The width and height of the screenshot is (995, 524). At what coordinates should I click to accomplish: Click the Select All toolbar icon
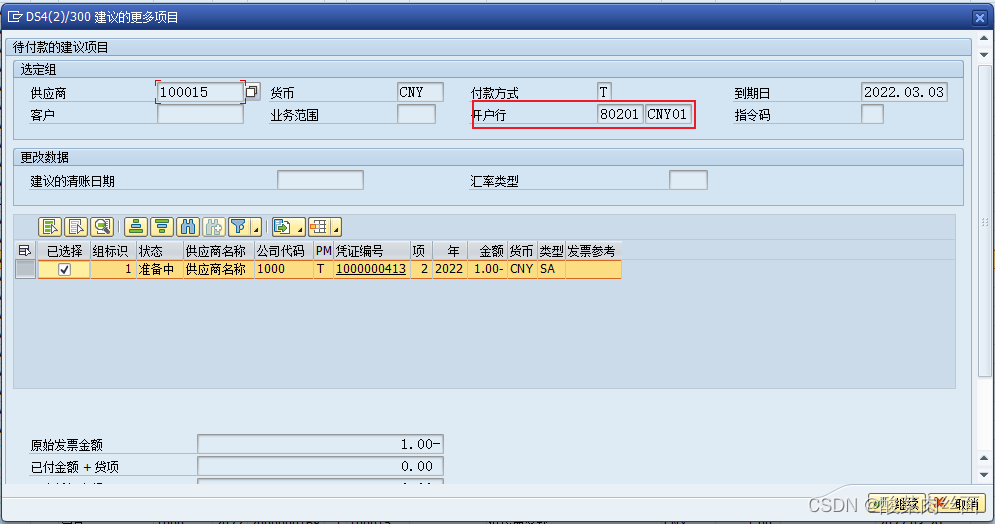point(50,226)
